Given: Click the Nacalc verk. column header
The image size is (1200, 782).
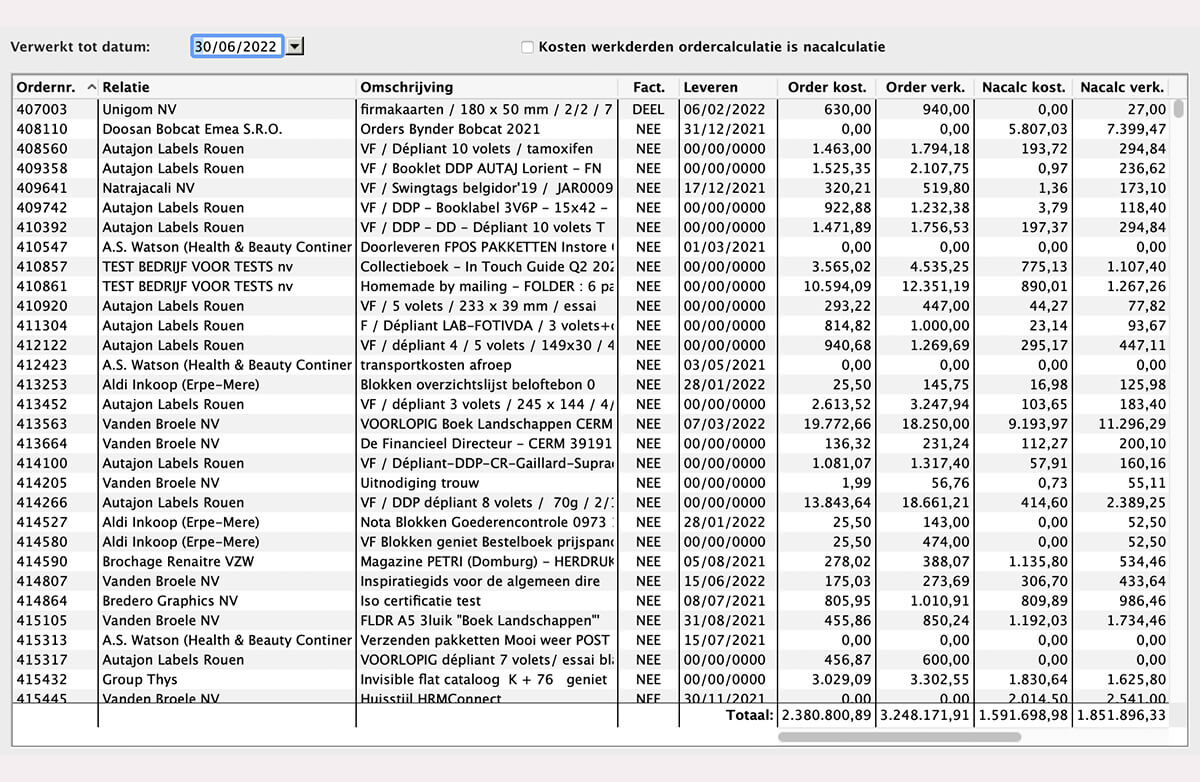Looking at the screenshot, I should 1121,87.
